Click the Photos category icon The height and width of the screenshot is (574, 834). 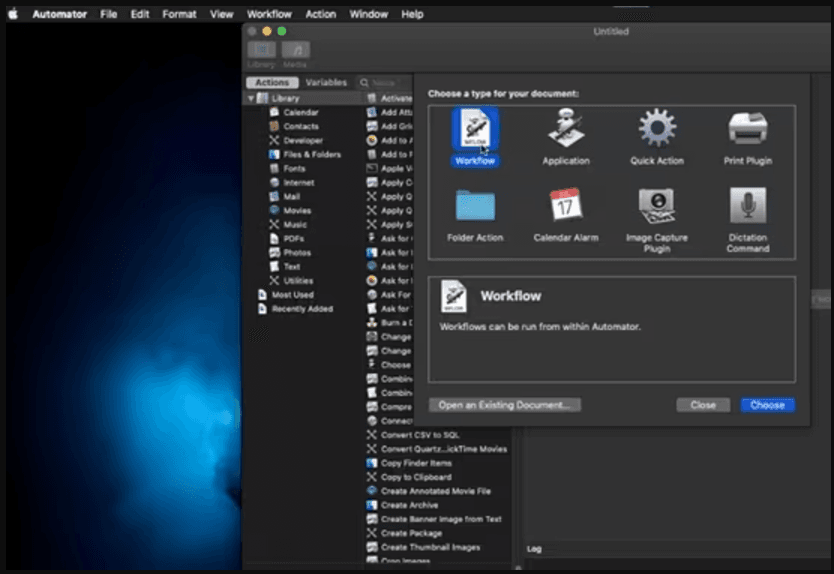(x=274, y=253)
